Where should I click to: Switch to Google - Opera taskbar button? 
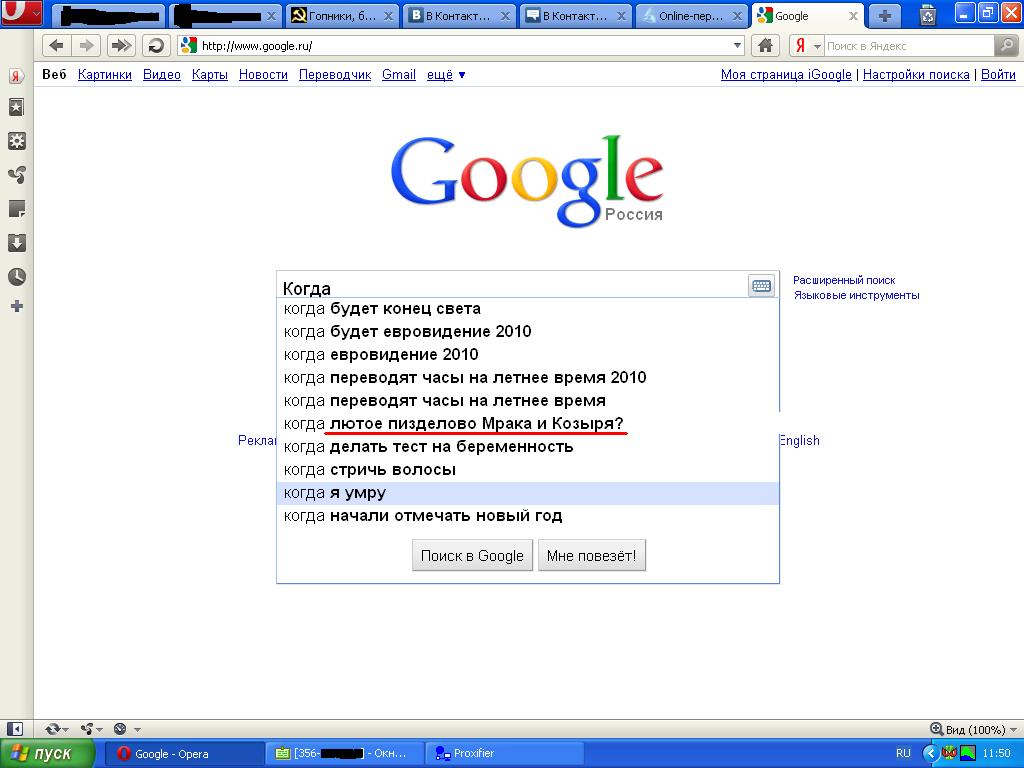coord(184,754)
